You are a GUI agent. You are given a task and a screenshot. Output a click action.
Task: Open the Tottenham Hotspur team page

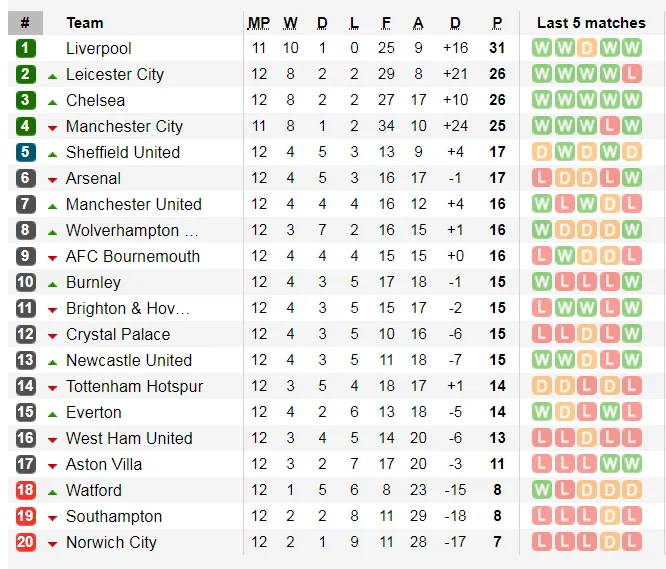134,386
